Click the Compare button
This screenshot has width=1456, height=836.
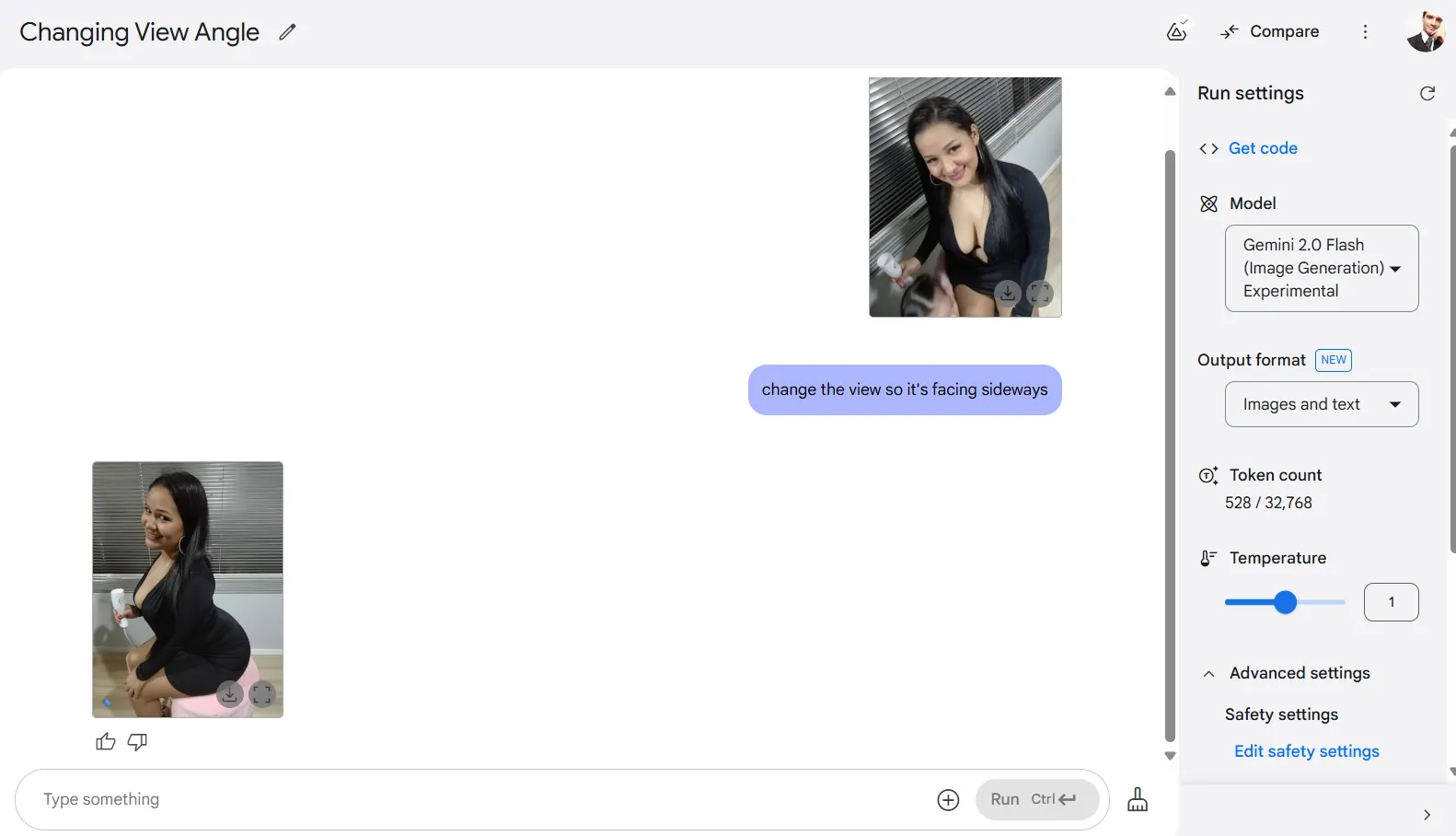coord(1270,32)
